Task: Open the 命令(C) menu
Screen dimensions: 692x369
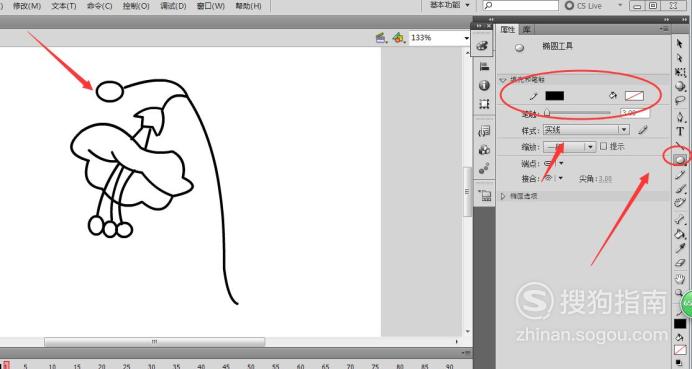Action: [99, 6]
